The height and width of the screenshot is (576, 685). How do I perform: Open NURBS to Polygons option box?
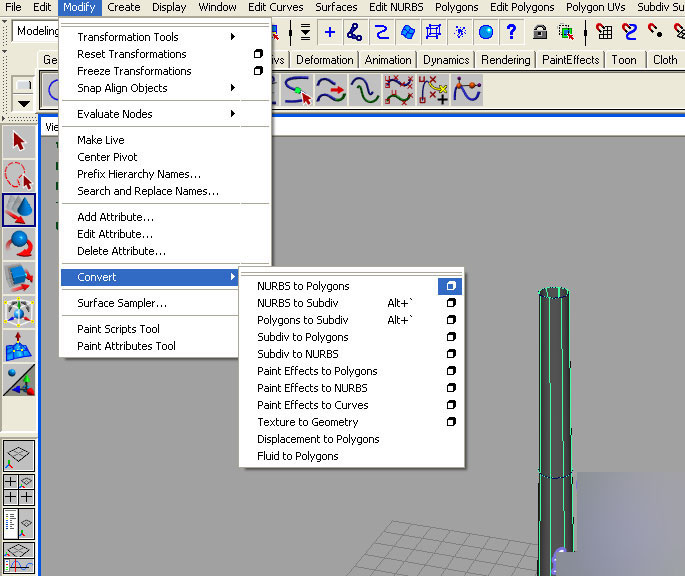click(450, 286)
